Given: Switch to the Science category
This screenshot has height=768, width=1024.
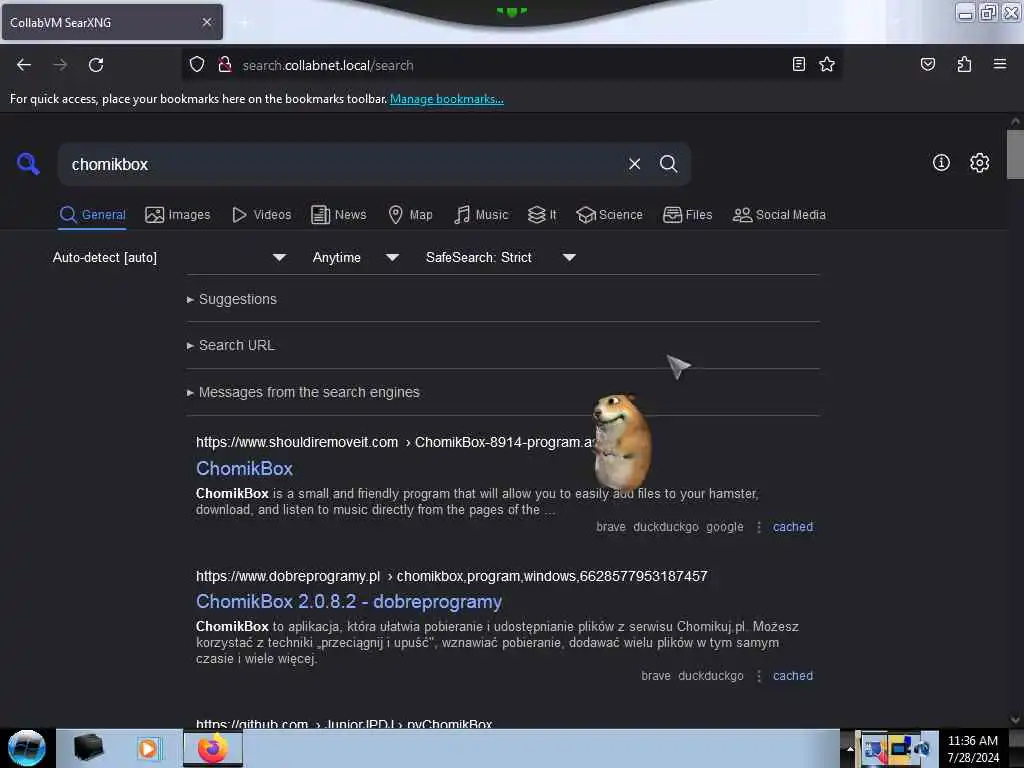Looking at the screenshot, I should point(609,215).
